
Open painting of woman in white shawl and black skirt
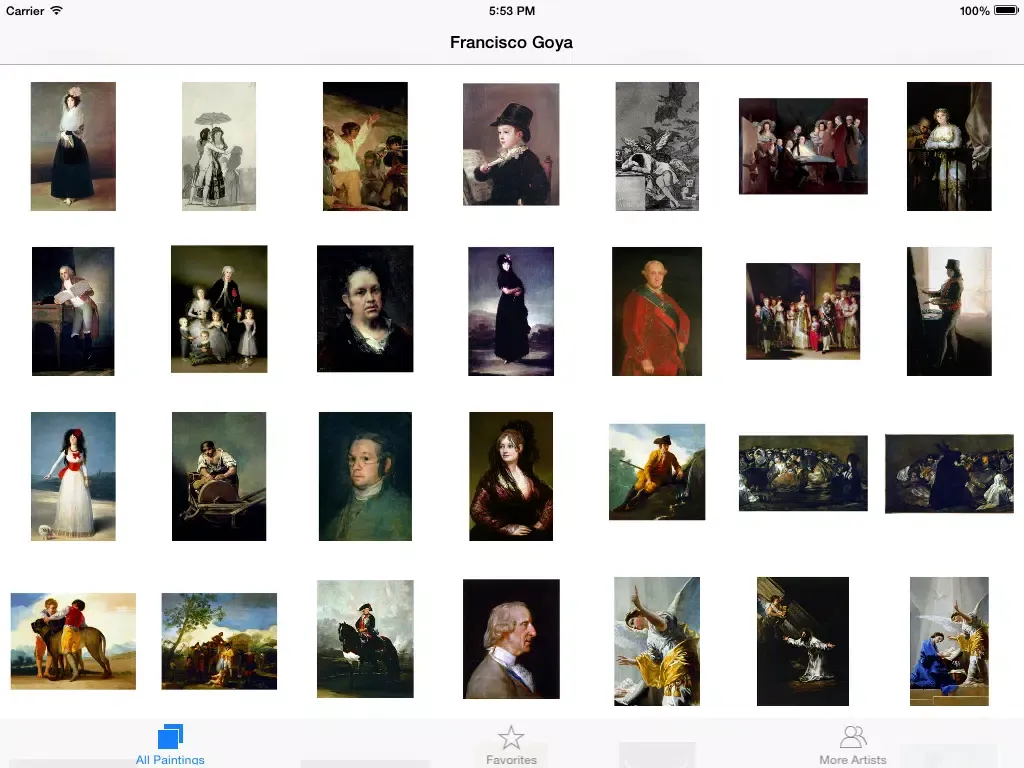point(73,146)
